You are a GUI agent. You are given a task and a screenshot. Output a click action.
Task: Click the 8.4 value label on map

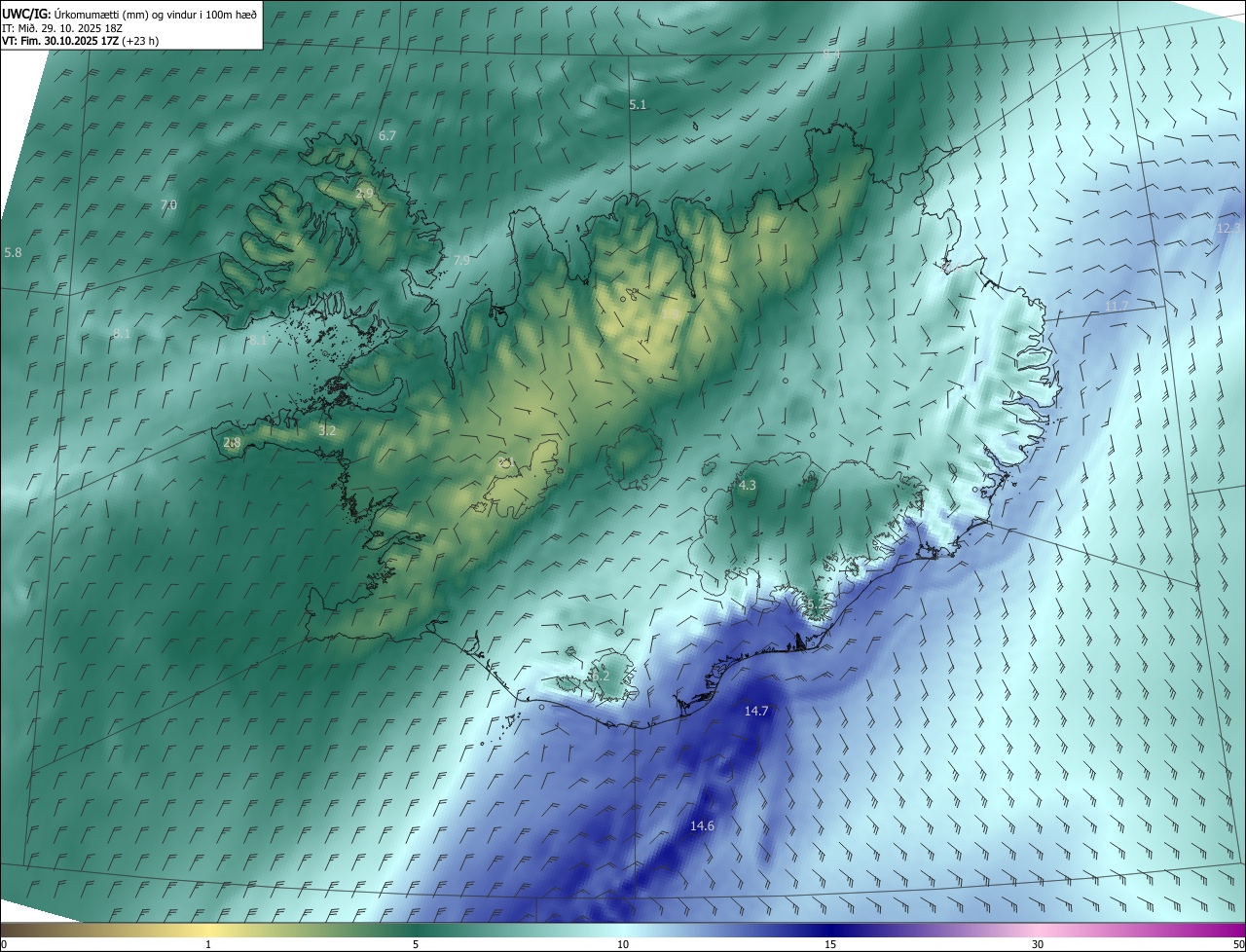[831, 54]
